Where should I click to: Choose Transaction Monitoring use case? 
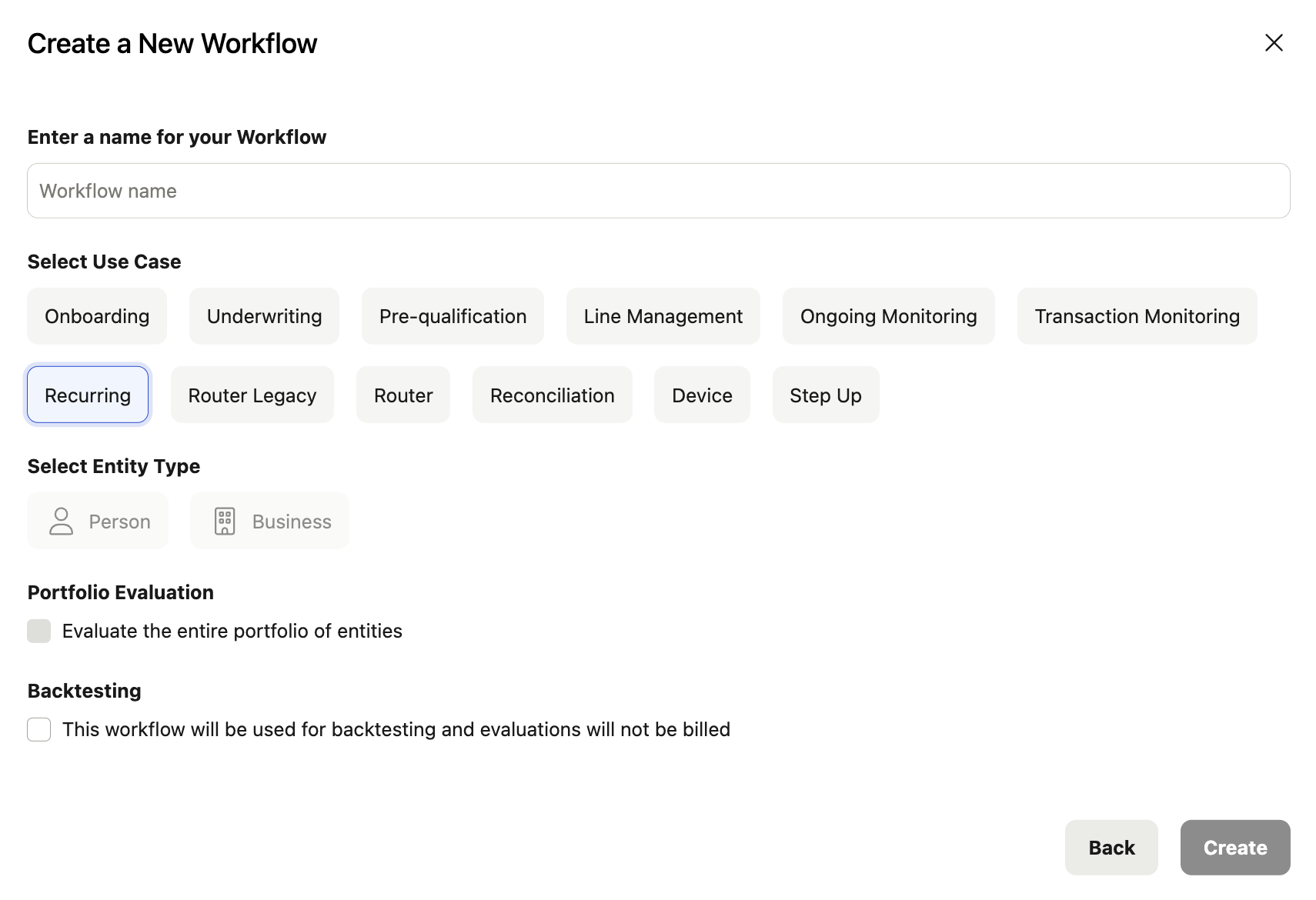point(1137,316)
